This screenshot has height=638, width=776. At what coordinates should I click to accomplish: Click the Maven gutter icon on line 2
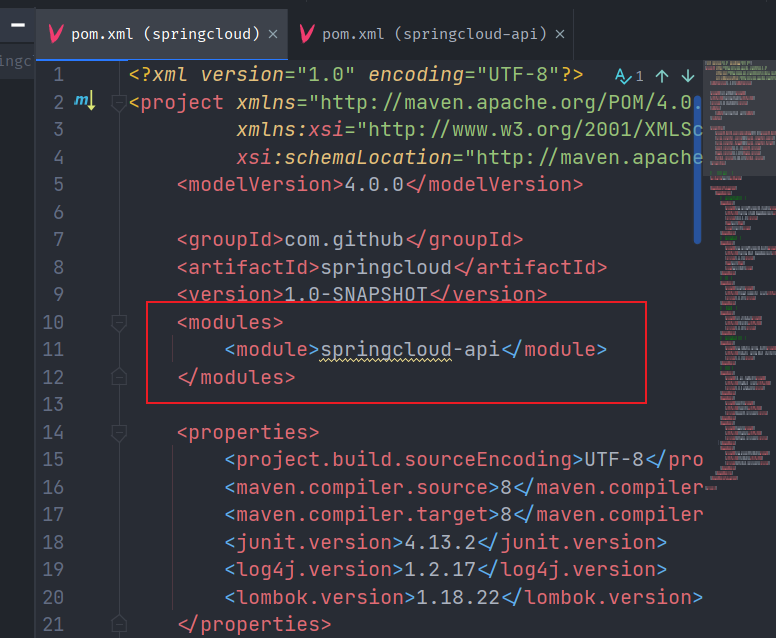(x=84, y=101)
